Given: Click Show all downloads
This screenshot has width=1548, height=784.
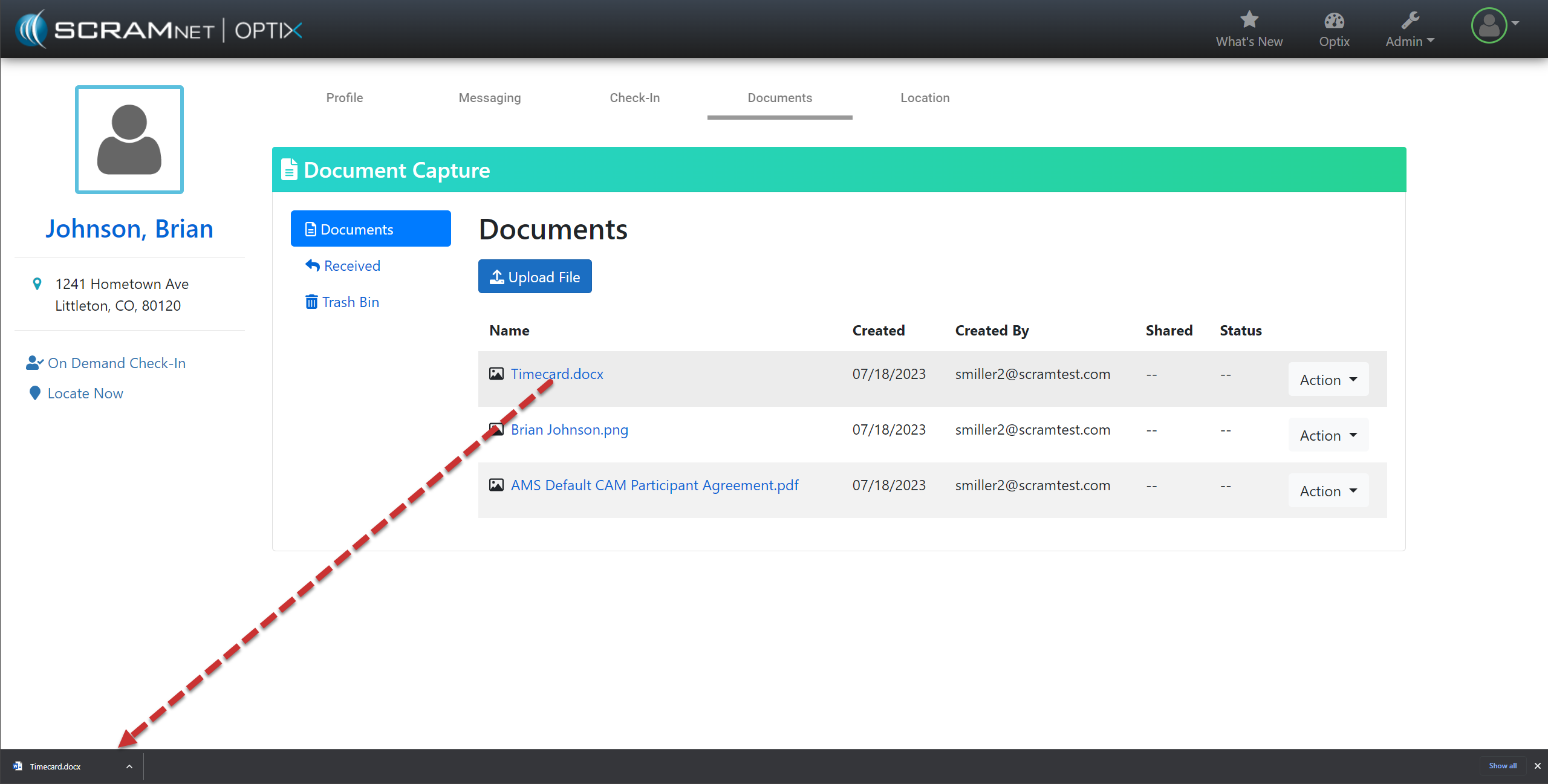Looking at the screenshot, I should point(1502,766).
